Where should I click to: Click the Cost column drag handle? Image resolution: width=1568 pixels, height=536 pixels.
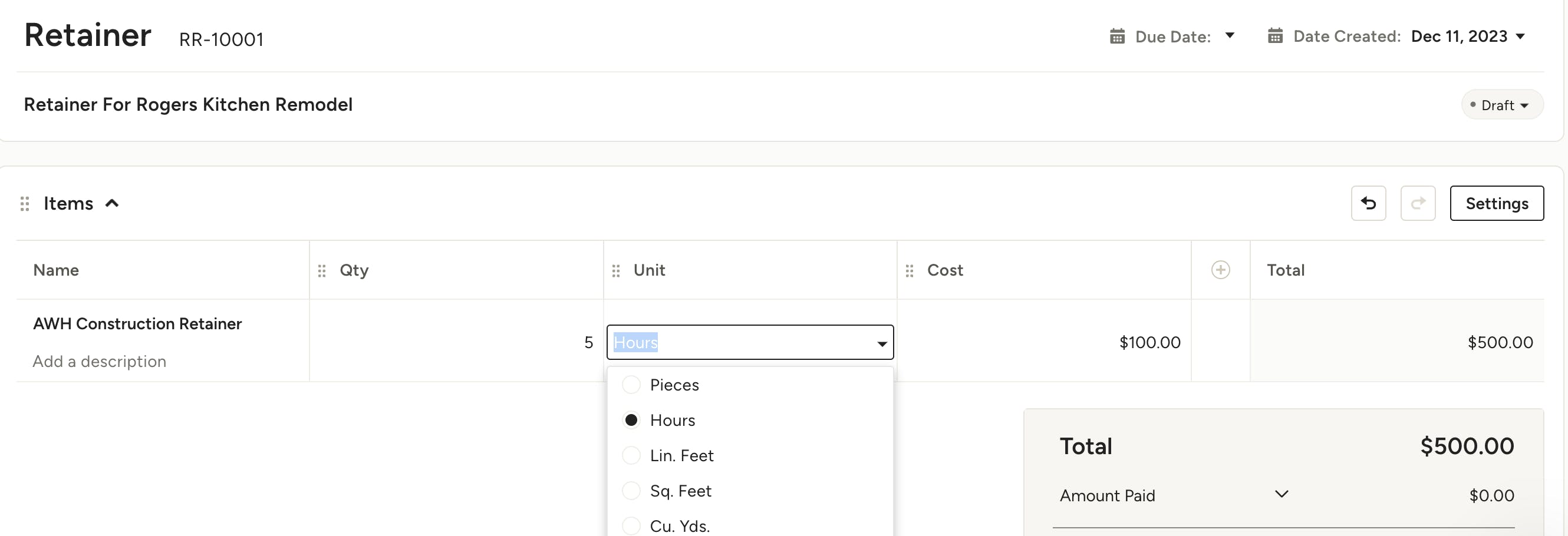coord(909,271)
